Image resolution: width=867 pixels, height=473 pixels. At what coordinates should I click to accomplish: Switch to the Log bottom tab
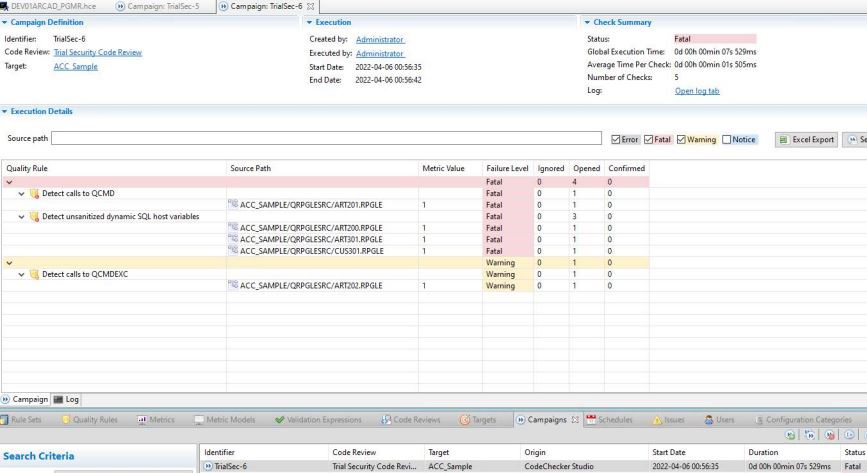tap(66, 399)
